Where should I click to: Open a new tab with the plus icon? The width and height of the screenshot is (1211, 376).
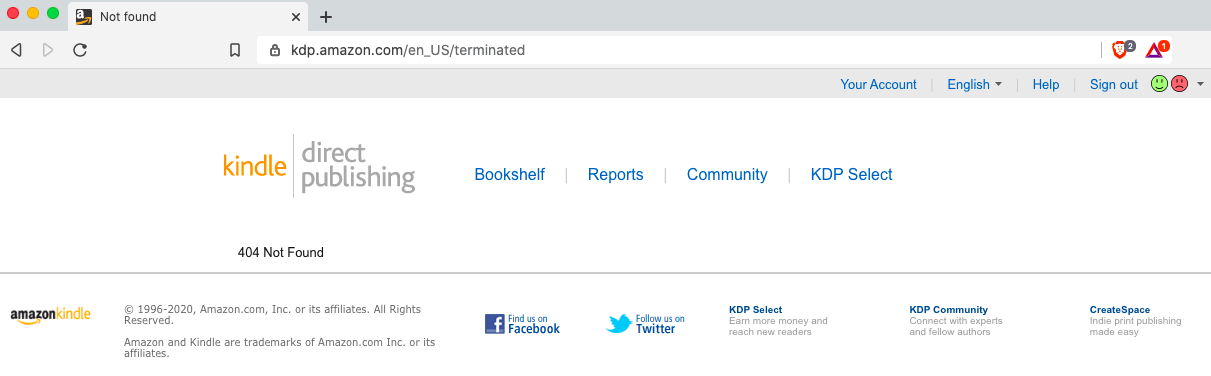(326, 17)
